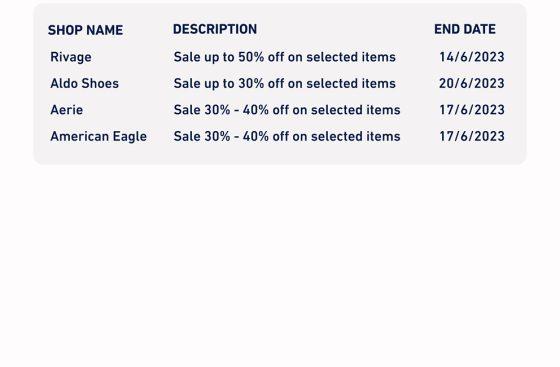Click "30%" in the Aldo Shoes description

[x=251, y=84]
